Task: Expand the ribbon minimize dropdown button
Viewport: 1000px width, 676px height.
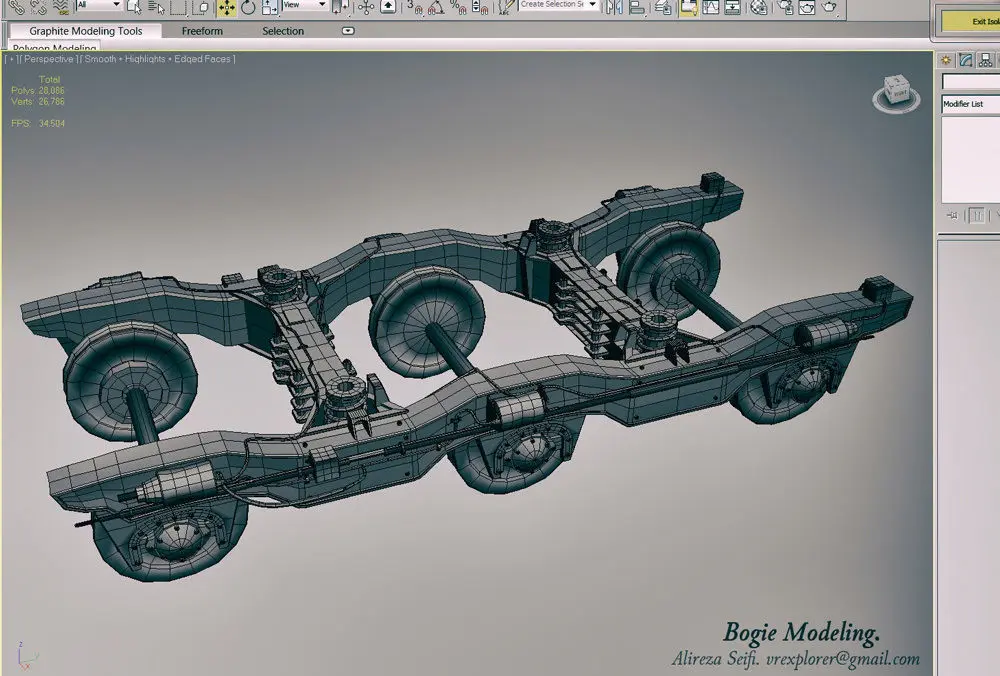Action: click(348, 31)
